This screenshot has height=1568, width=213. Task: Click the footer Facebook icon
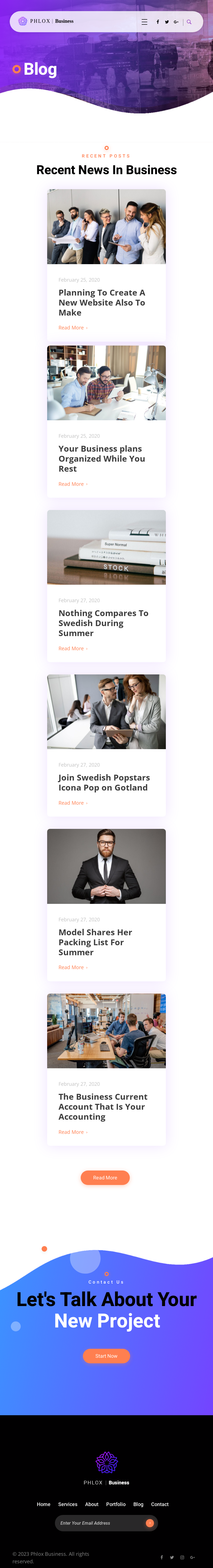click(x=161, y=1557)
